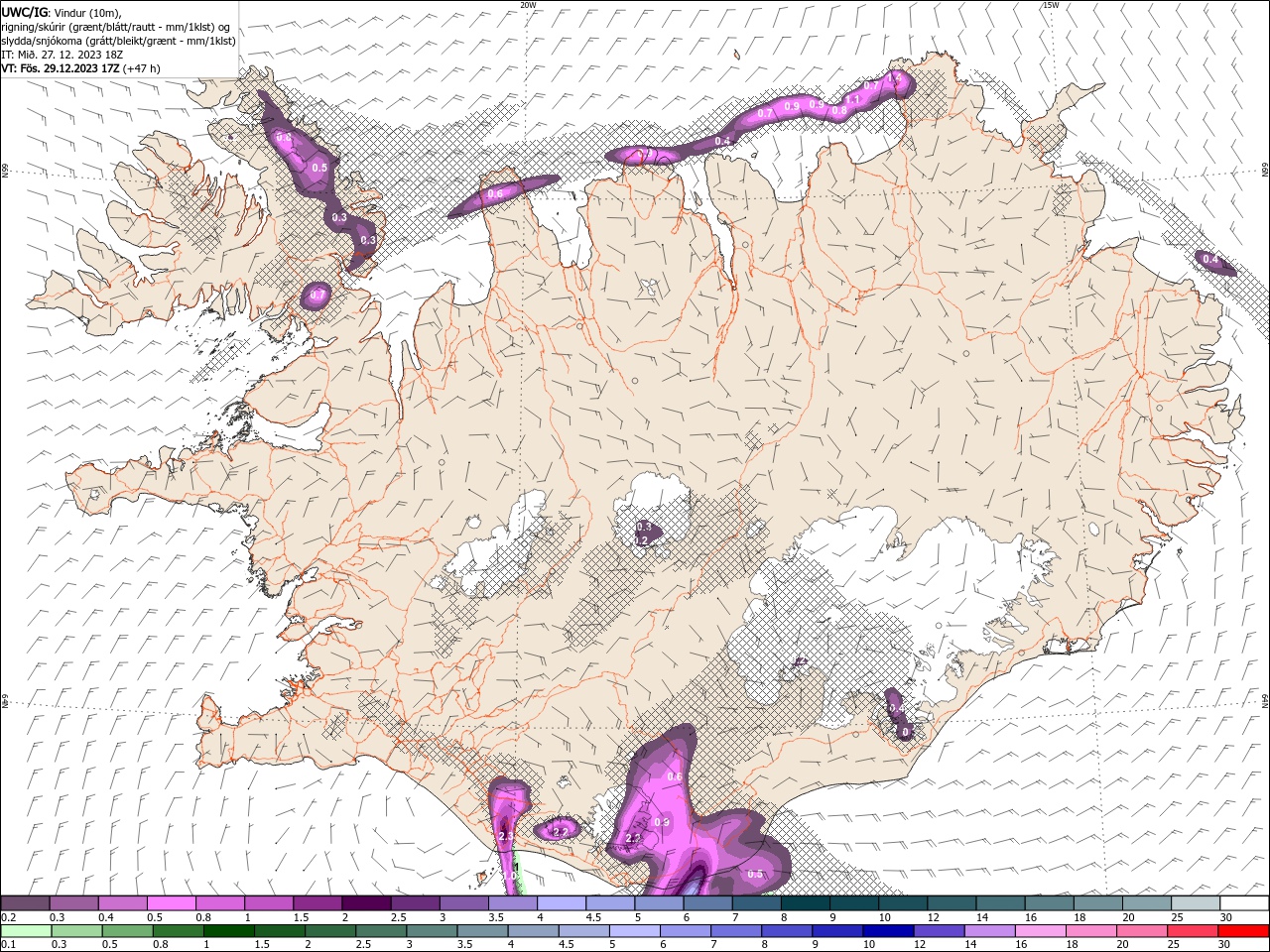Click the 0.2 label under upper legend bar
The width and height of the screenshot is (1270, 952).
[x=7, y=917]
